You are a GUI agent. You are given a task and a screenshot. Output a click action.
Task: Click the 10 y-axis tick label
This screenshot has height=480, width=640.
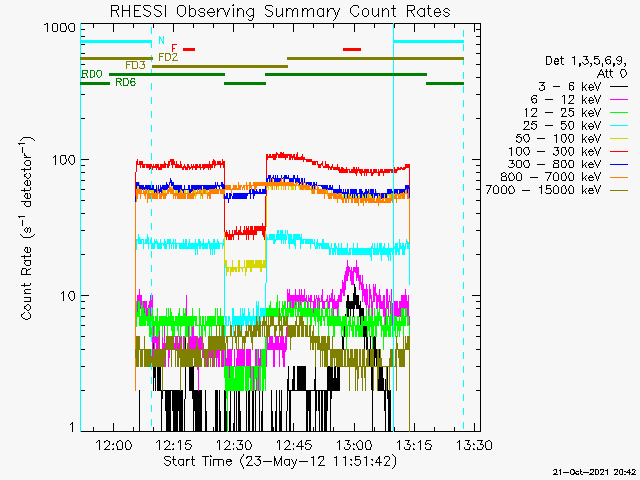68,296
